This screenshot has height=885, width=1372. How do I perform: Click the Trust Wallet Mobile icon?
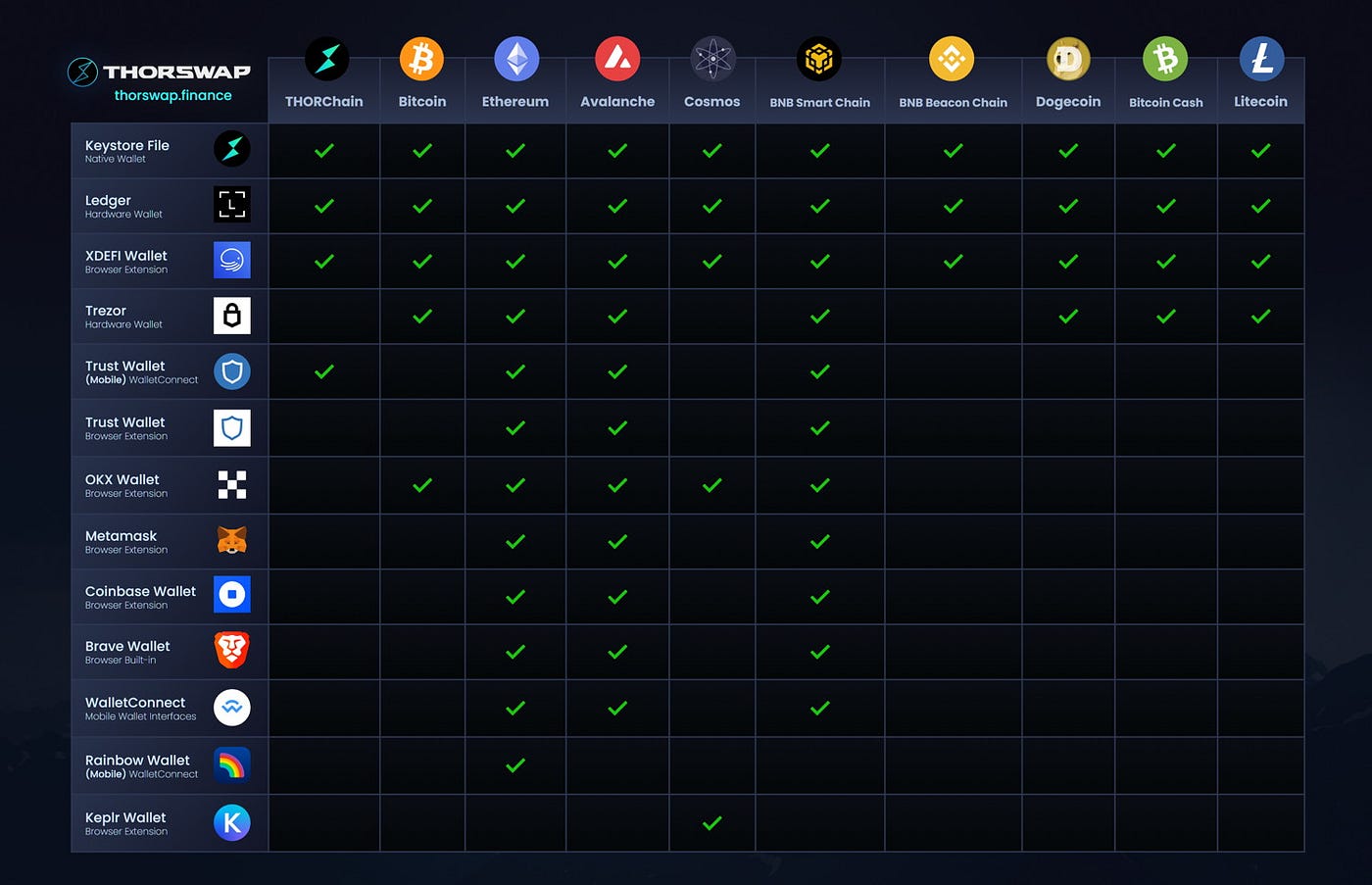coord(232,371)
